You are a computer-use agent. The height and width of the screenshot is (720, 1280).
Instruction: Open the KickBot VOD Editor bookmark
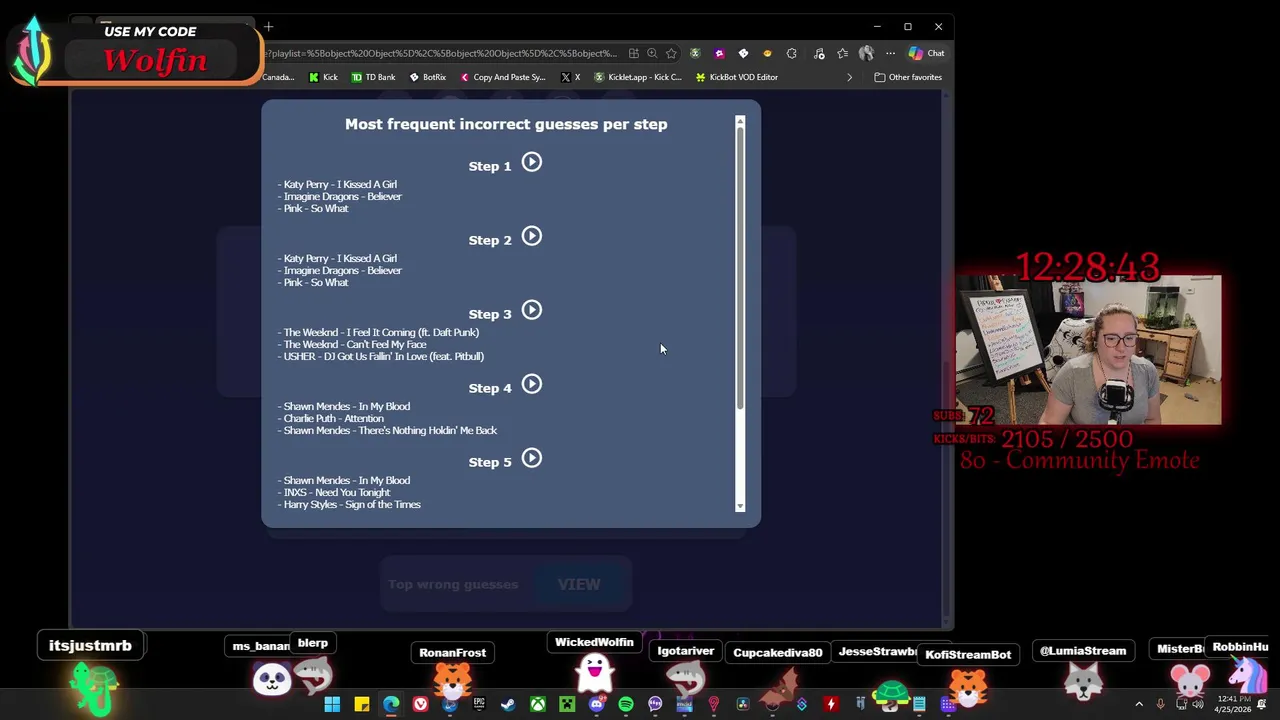[737, 77]
